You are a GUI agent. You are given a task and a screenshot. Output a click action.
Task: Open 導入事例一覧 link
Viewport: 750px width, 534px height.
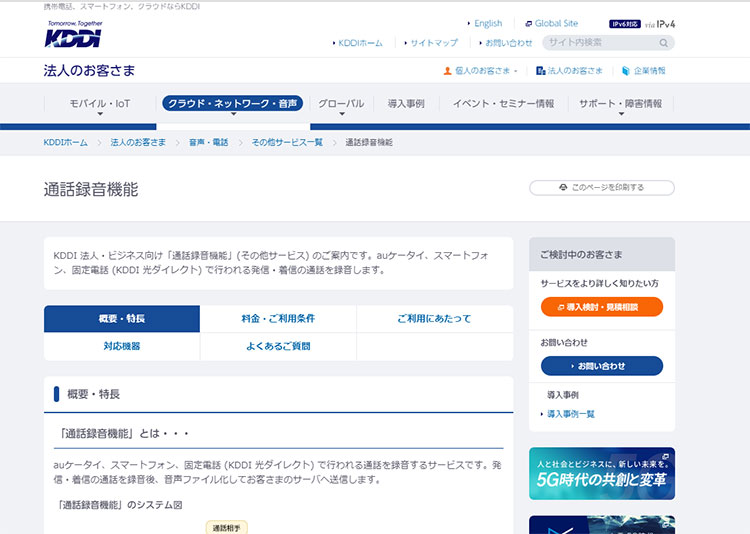click(571, 414)
